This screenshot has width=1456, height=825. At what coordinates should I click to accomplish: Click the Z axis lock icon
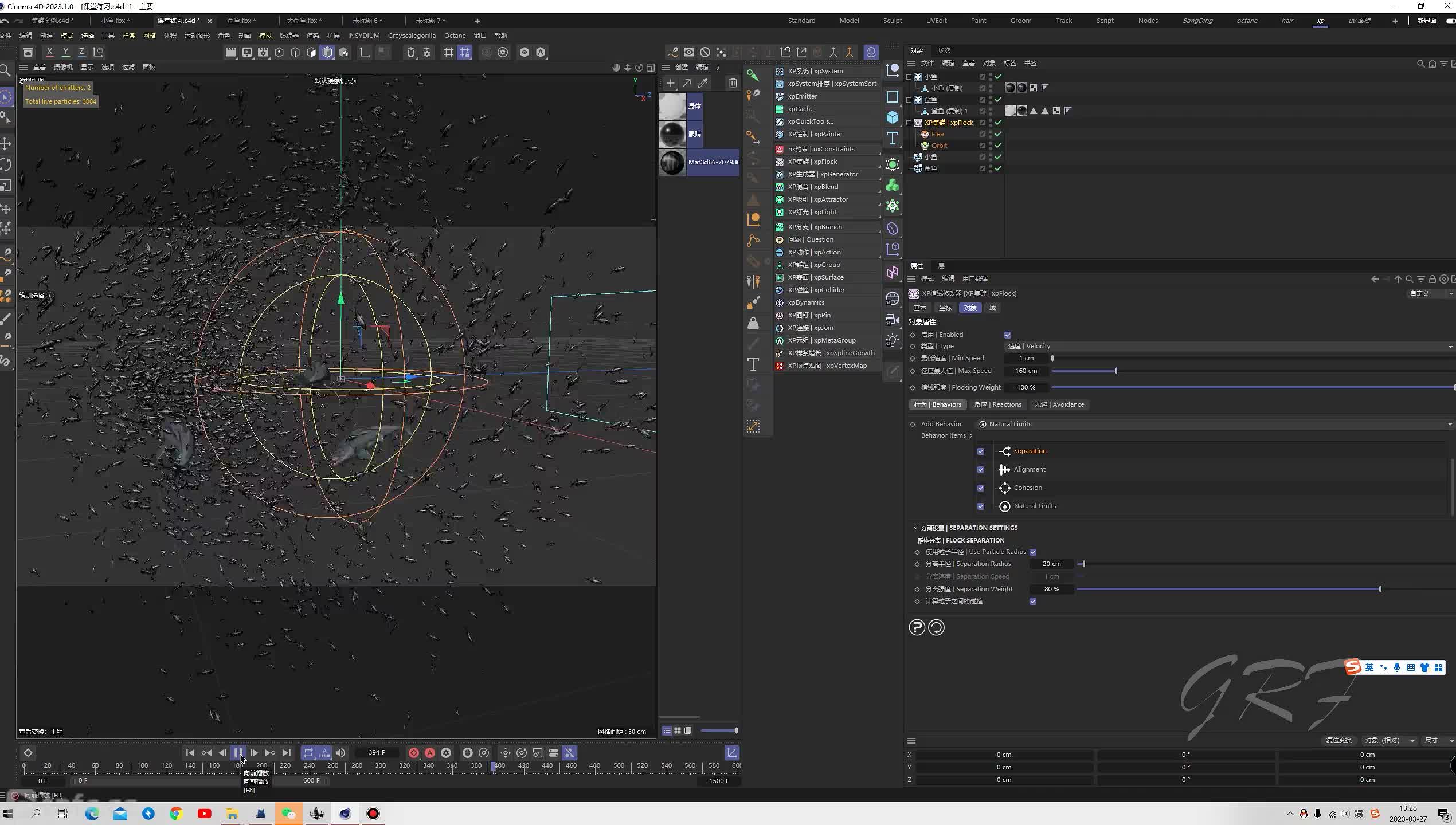click(x=82, y=52)
